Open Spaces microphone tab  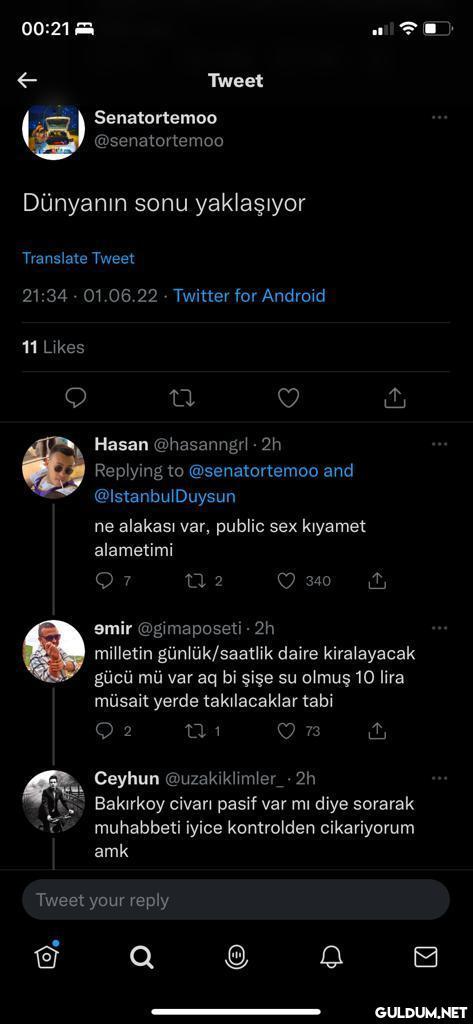236,956
